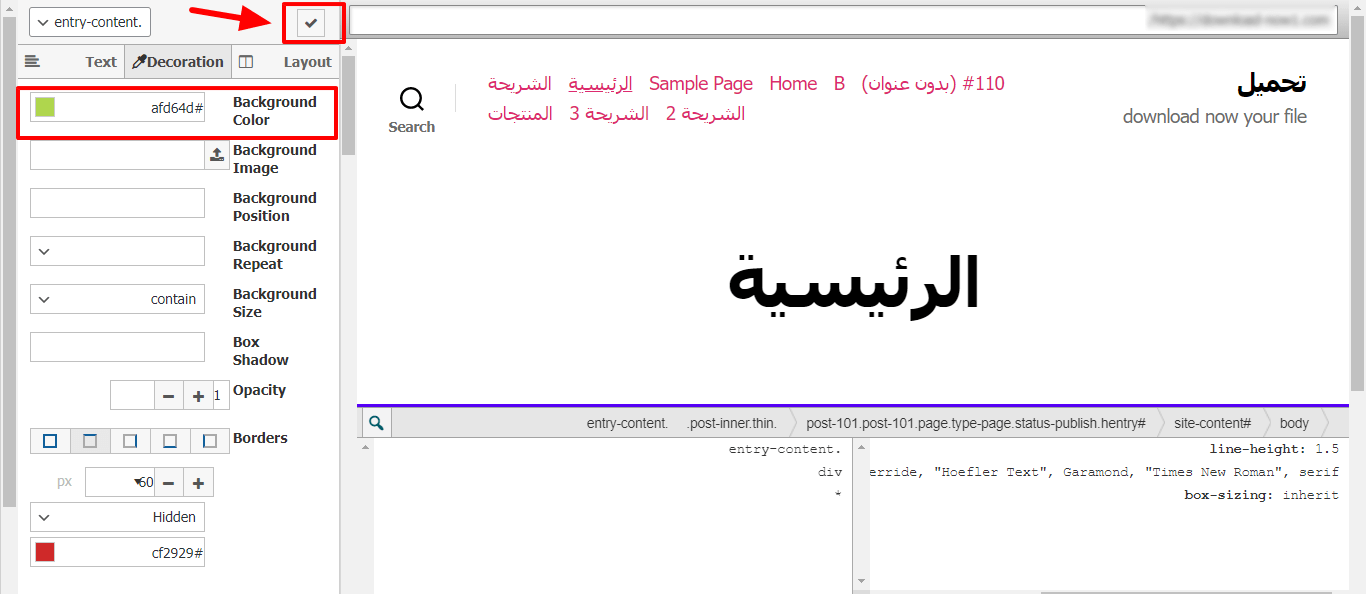Click the Box Shadow input field

tap(117, 347)
